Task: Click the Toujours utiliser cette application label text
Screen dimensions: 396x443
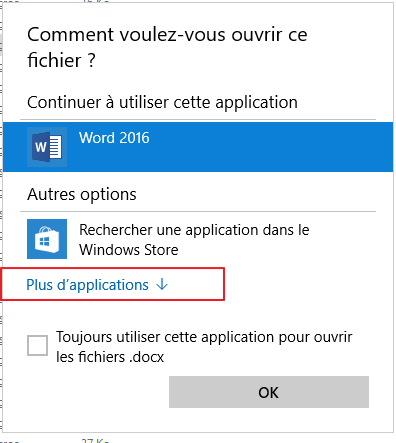Action: pos(204,347)
